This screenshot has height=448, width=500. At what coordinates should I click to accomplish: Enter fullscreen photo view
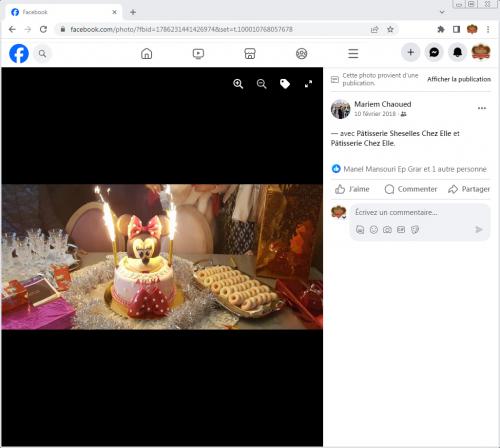click(x=308, y=84)
